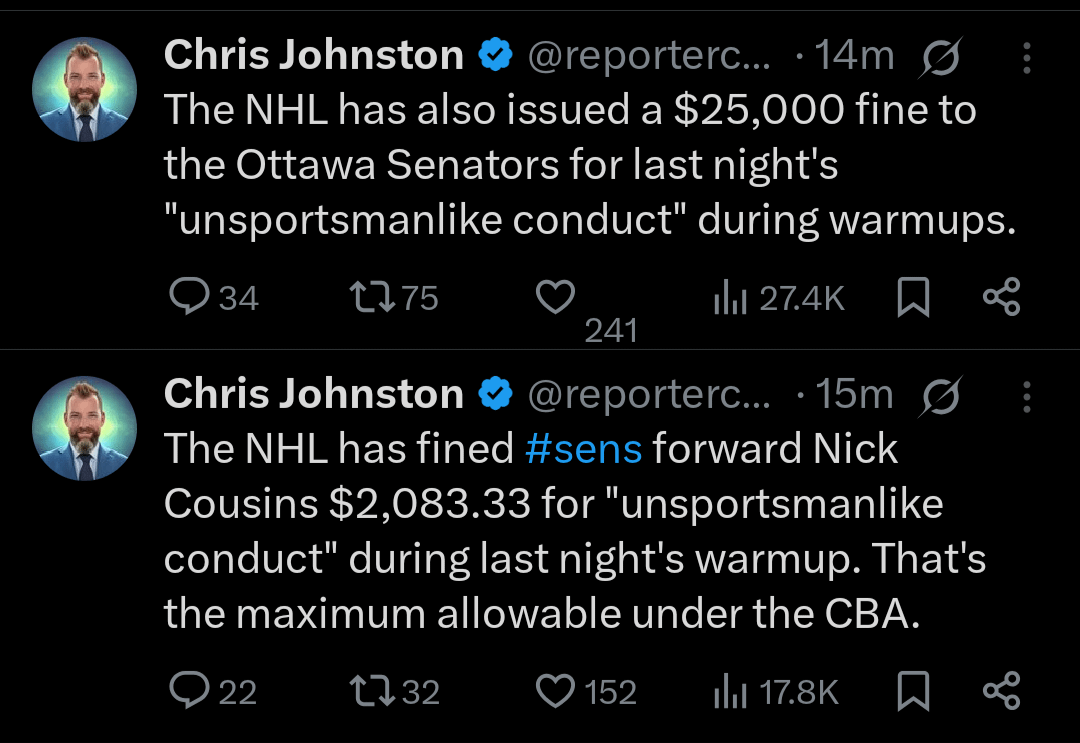Click the verified badge next to Chris Johnston

coord(494,55)
